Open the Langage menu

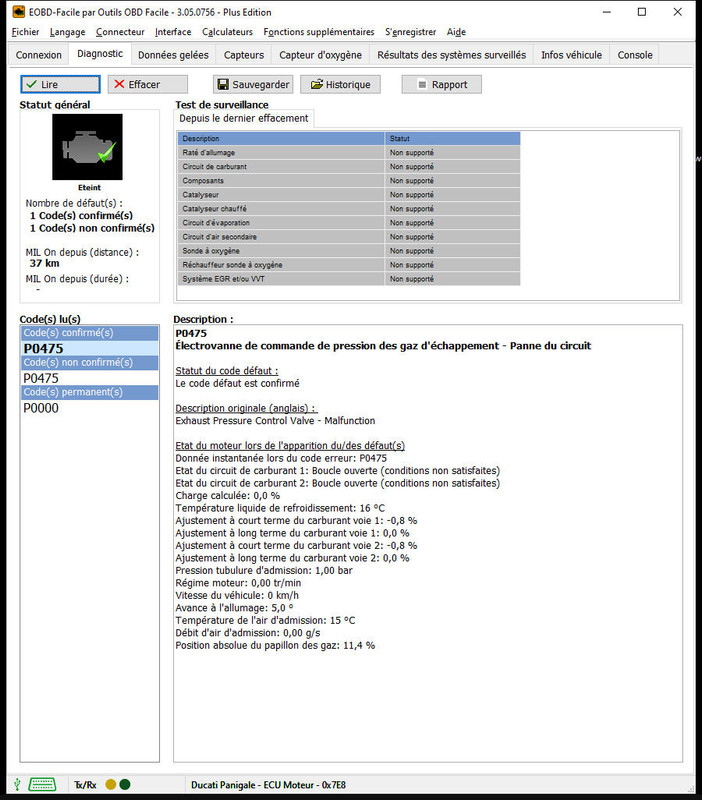(x=67, y=32)
